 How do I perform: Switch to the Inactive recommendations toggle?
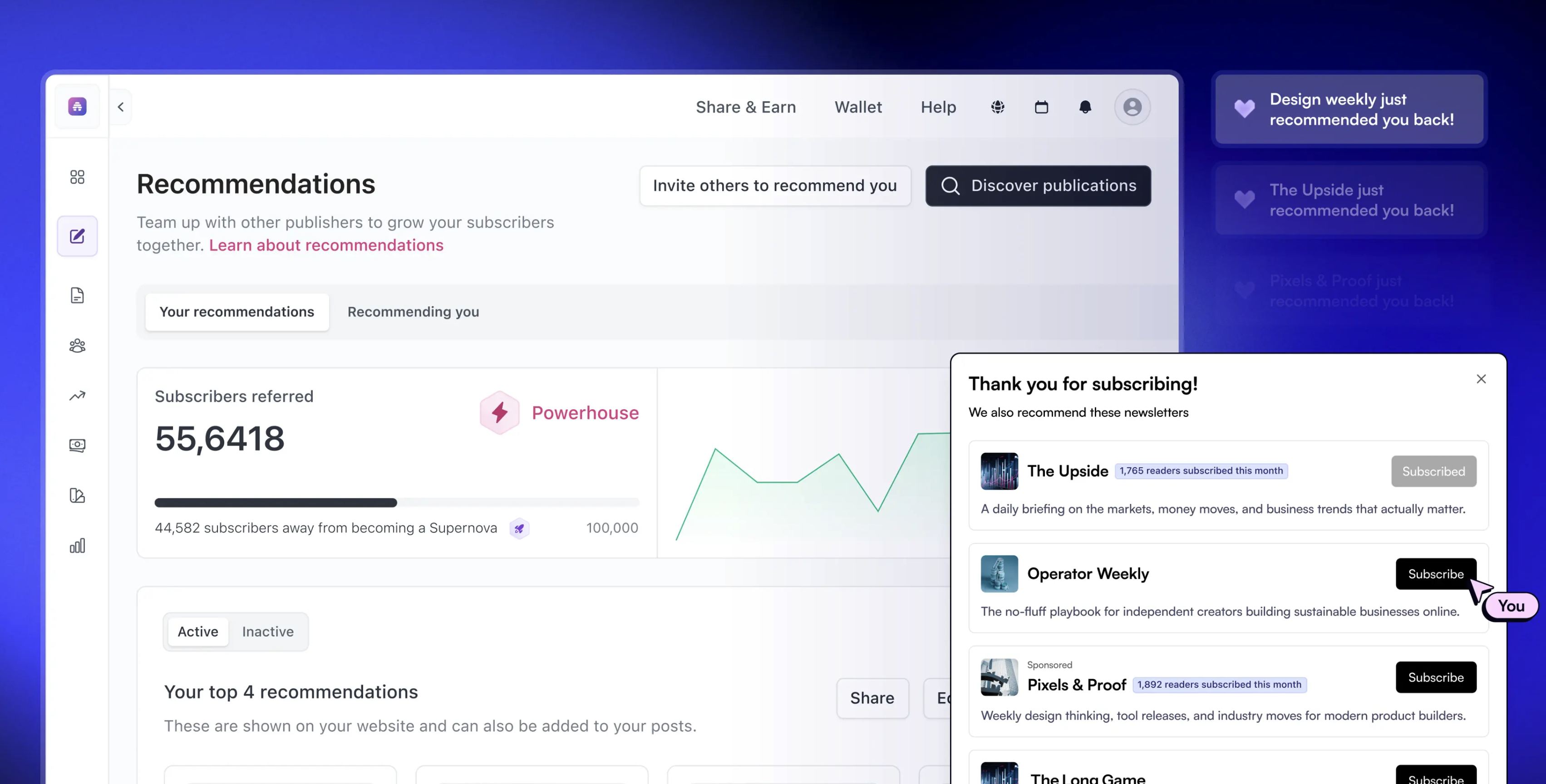coord(268,632)
